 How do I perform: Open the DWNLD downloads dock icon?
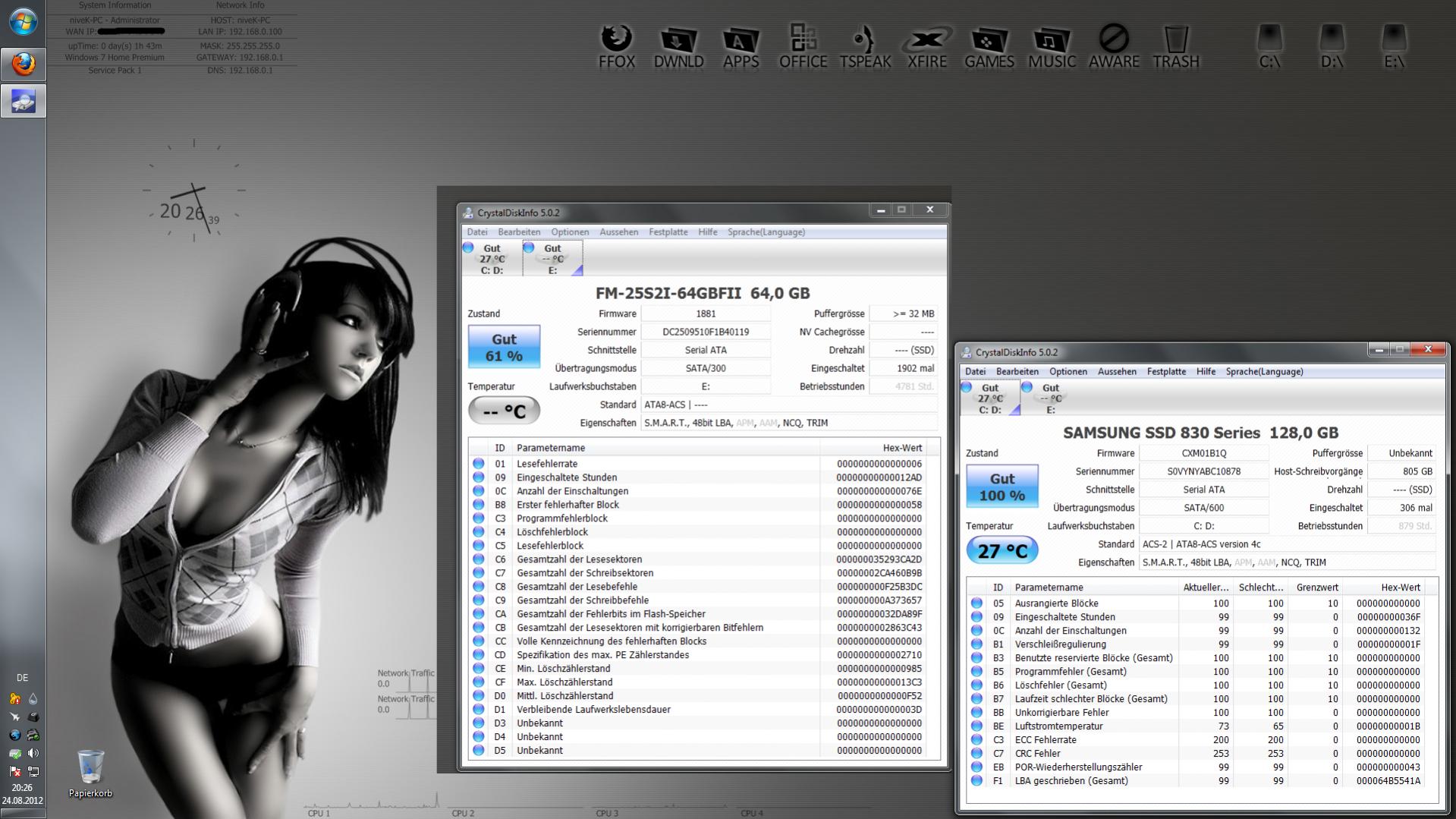pyautogui.click(x=678, y=46)
